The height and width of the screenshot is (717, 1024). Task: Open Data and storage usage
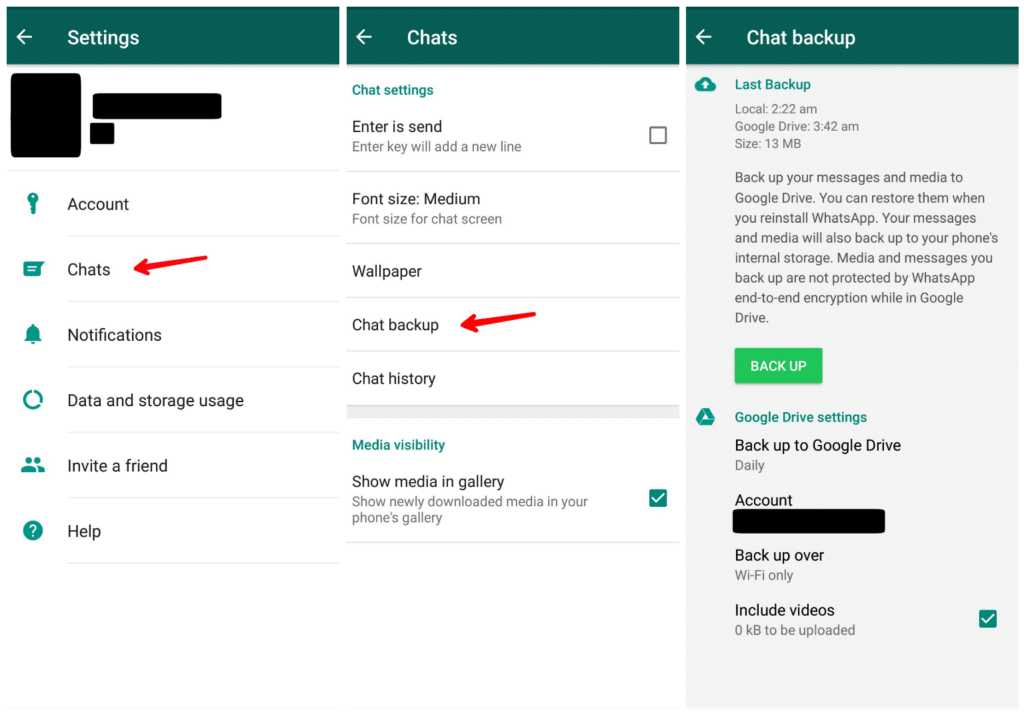click(173, 400)
